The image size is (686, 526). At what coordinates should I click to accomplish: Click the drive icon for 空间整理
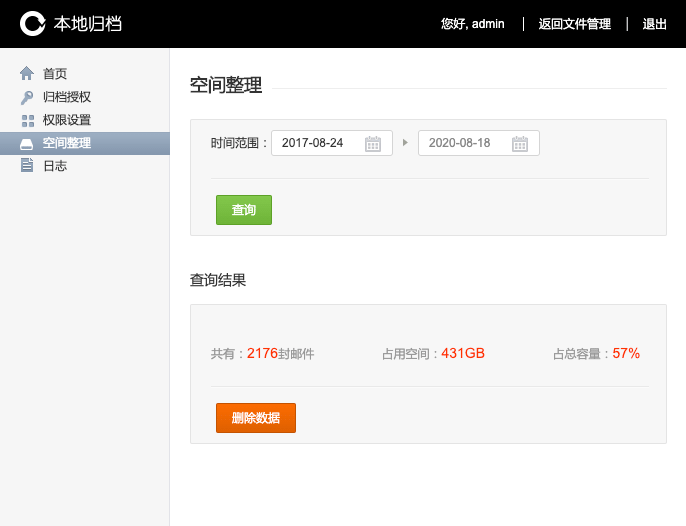(27, 143)
